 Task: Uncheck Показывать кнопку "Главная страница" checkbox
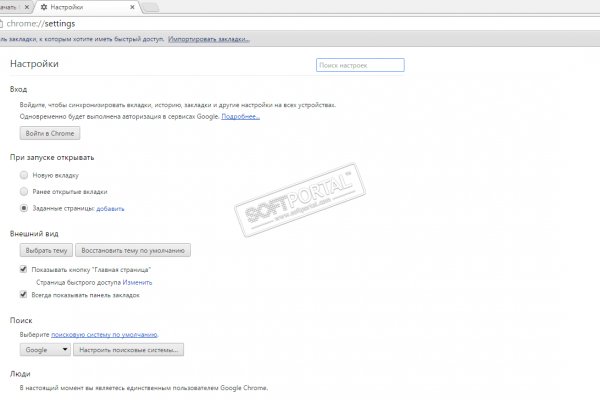pyautogui.click(x=24, y=270)
